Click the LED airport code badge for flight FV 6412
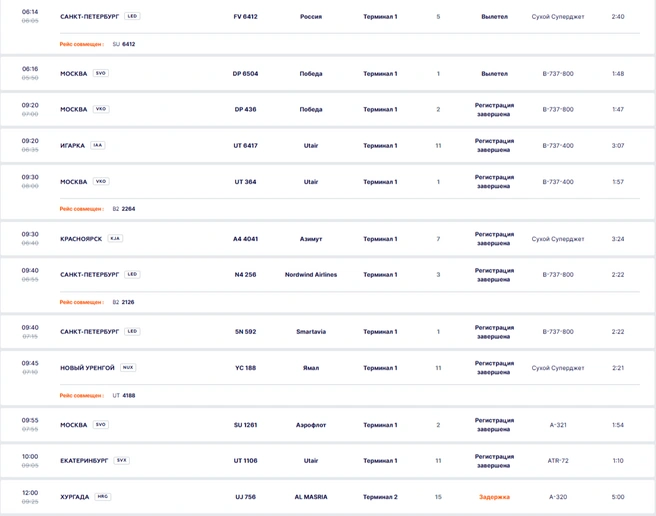The height and width of the screenshot is (516, 656). click(132, 16)
